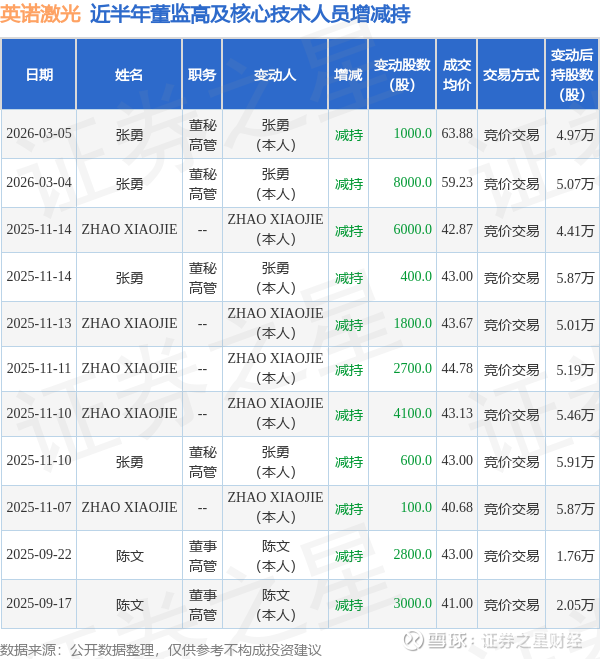Click the share count 2800.0

413,554
